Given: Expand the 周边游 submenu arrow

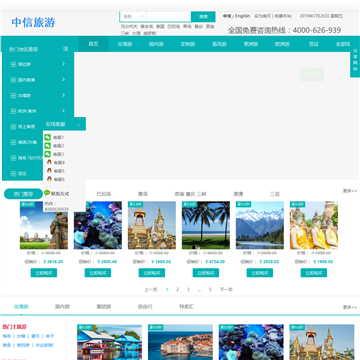Looking at the screenshot, I should point(63,64).
